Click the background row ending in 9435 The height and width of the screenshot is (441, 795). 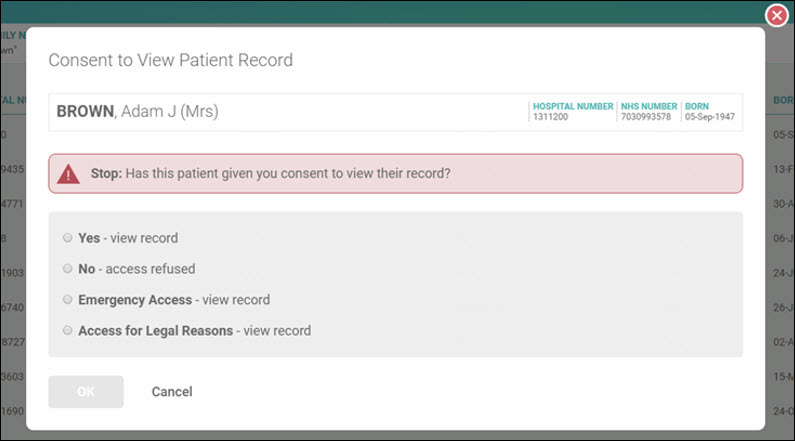click(x=13, y=169)
